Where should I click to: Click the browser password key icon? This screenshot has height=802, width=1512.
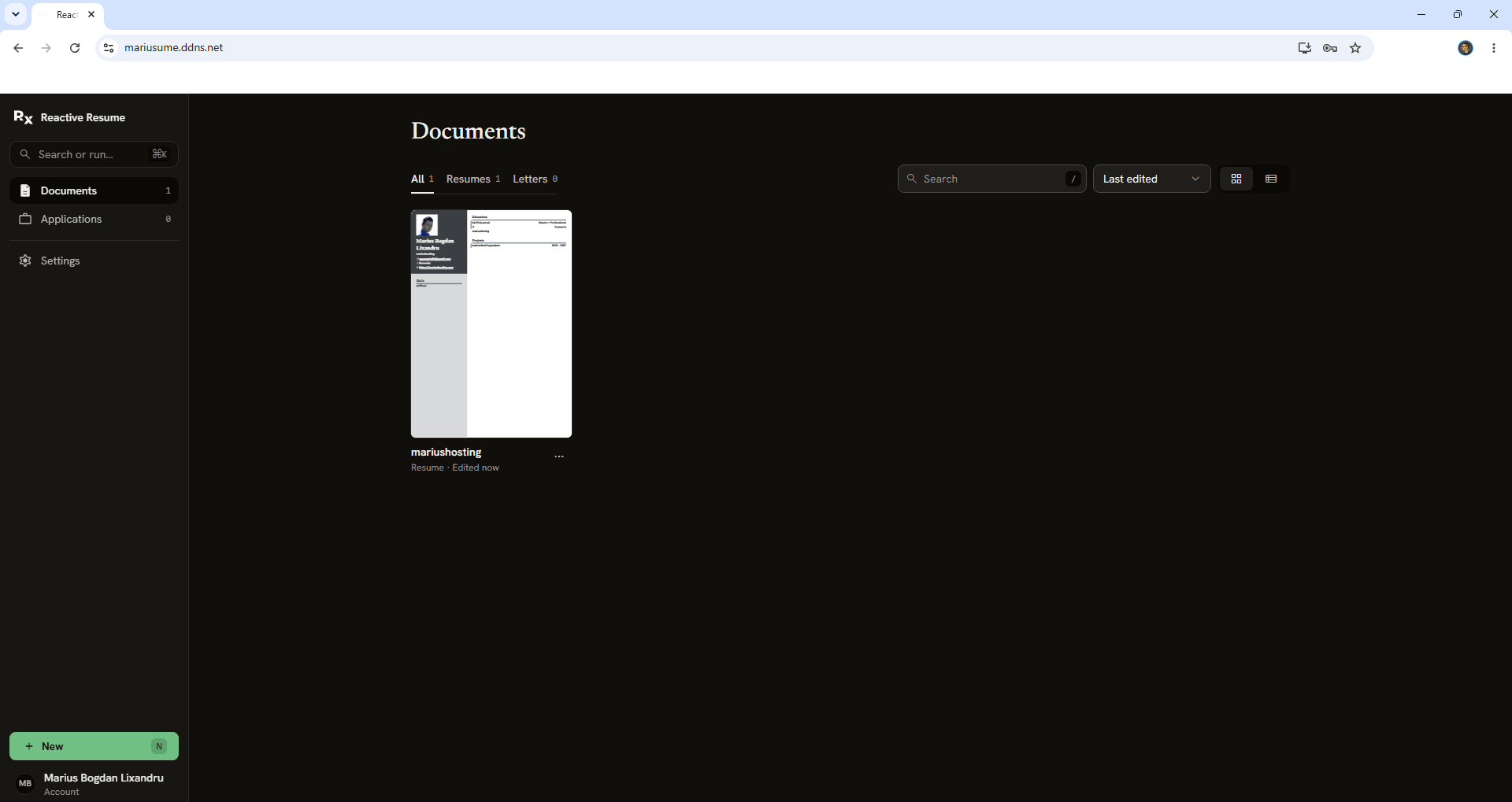pyautogui.click(x=1330, y=48)
